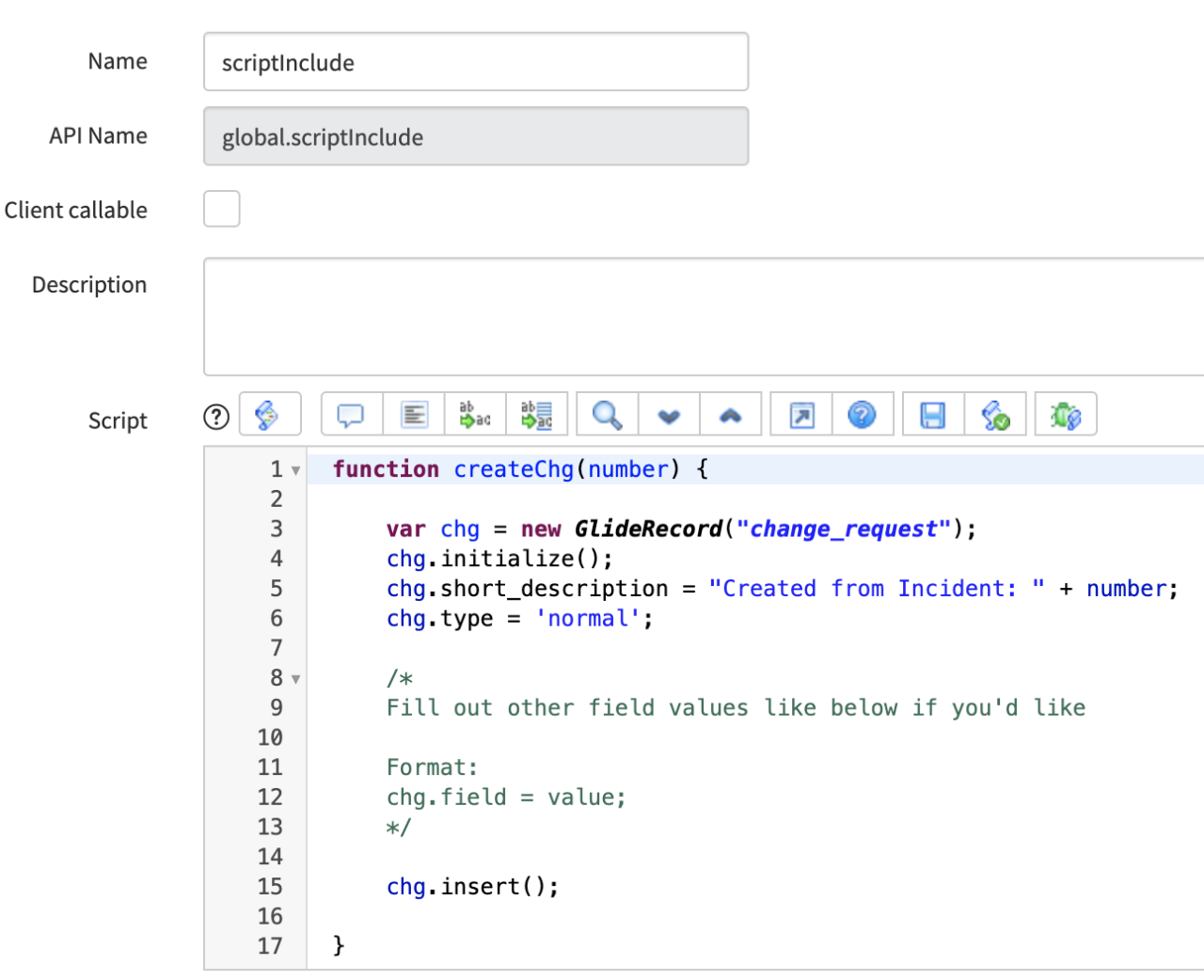Open search within the script

[x=606, y=414]
